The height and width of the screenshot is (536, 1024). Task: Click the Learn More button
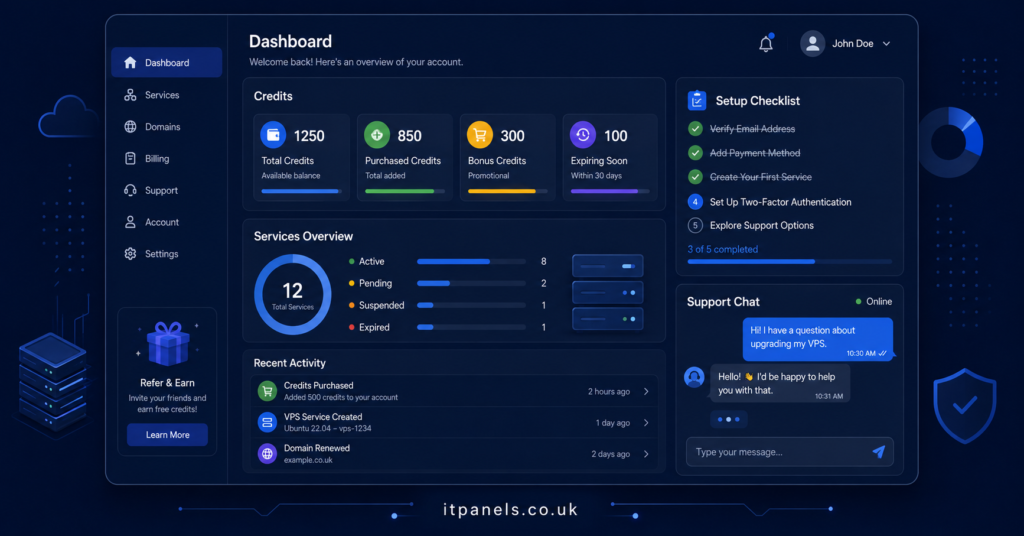coord(167,435)
